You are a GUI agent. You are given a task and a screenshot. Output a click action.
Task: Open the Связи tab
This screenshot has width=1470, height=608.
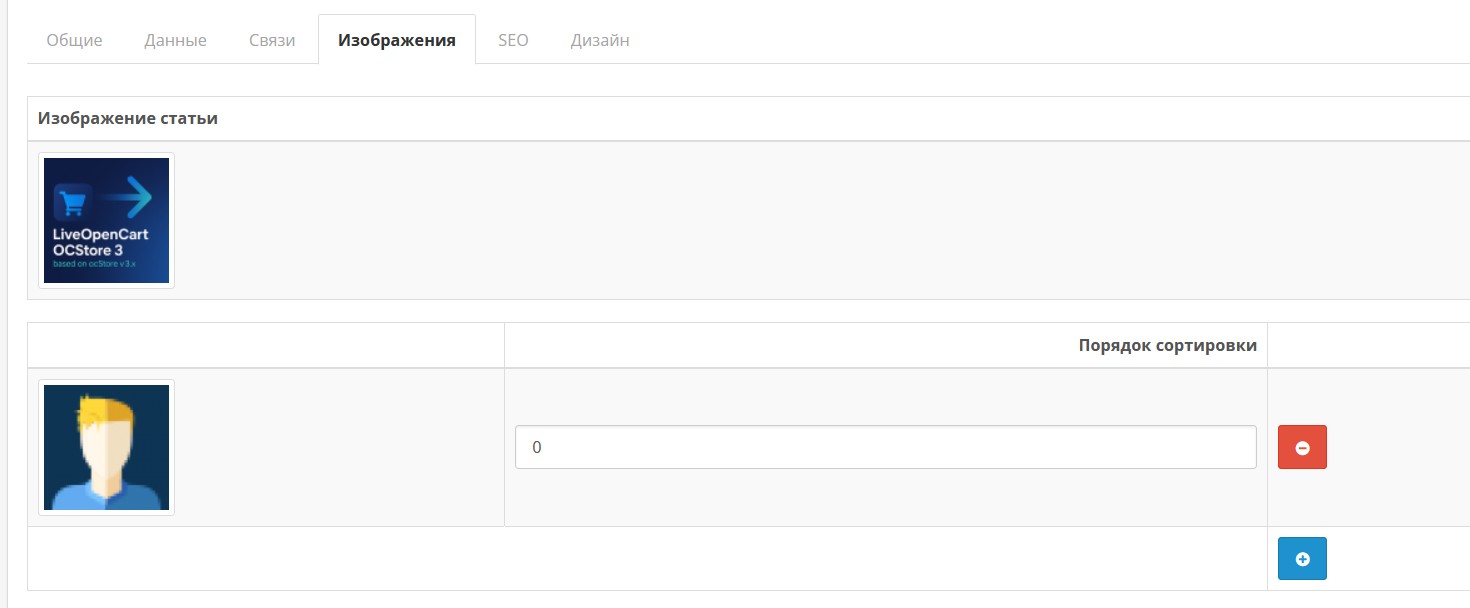272,40
